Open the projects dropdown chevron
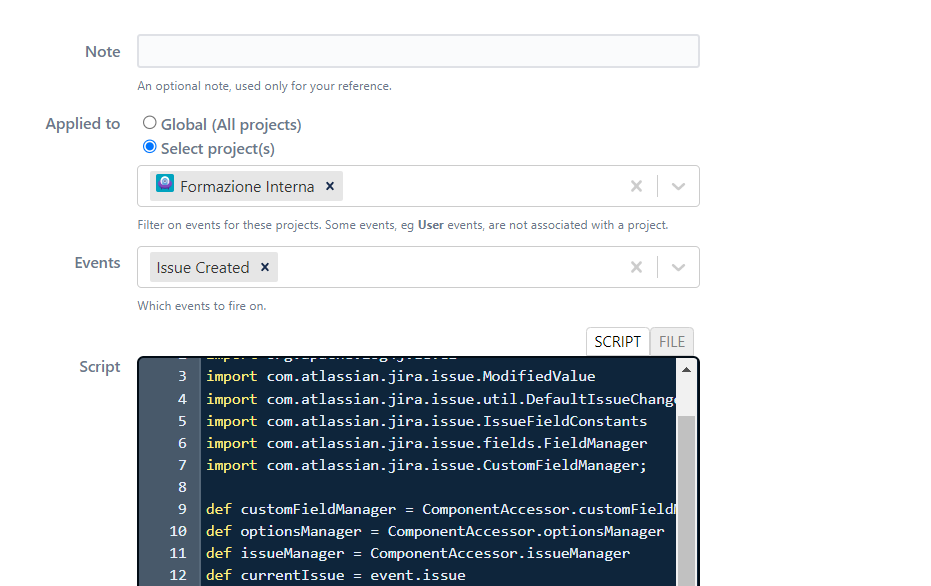Screen dimensions: 931x586 [x=678, y=186]
